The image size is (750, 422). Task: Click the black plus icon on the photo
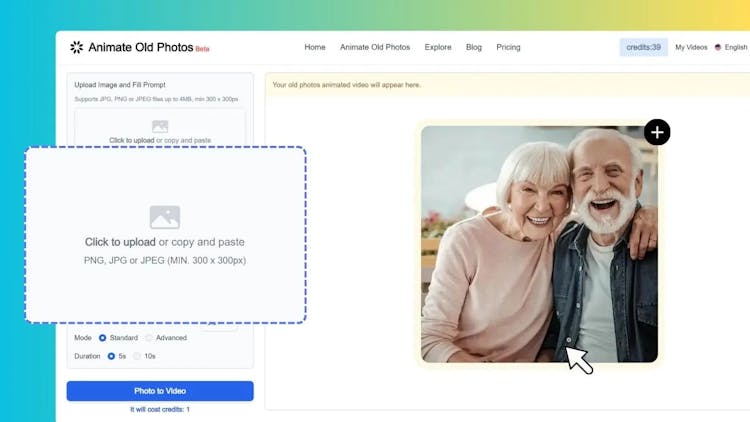point(657,132)
